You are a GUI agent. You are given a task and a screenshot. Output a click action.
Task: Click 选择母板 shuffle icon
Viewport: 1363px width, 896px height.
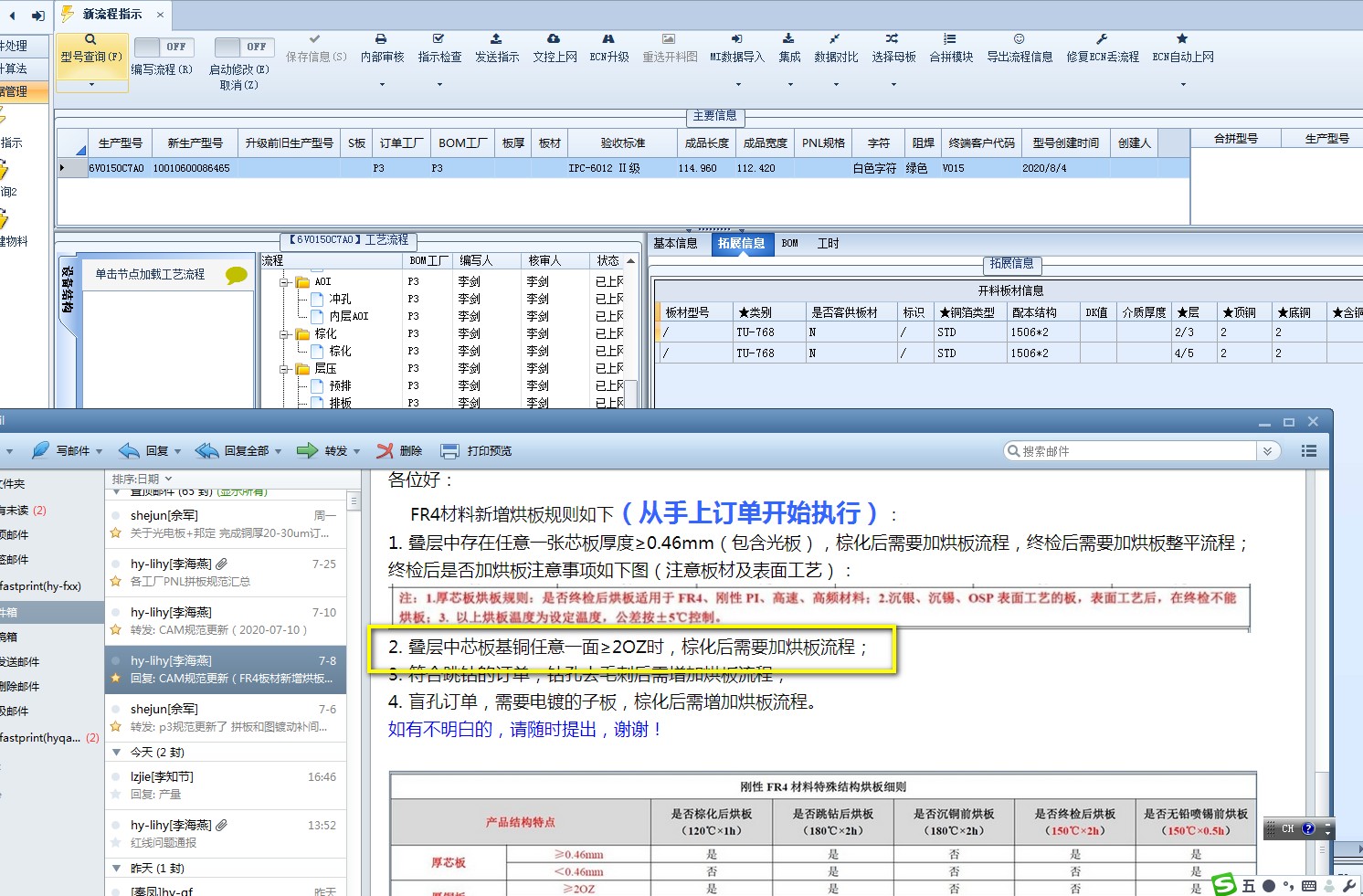pos(893,39)
